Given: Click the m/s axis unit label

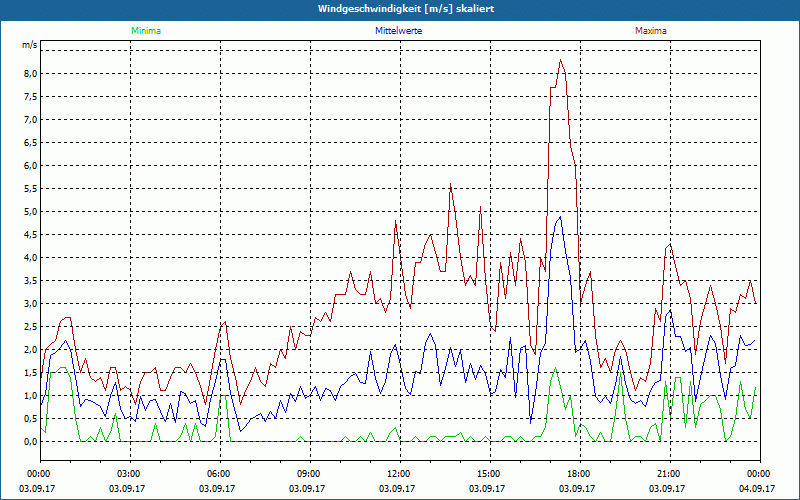Looking at the screenshot, I should tap(30, 45).
